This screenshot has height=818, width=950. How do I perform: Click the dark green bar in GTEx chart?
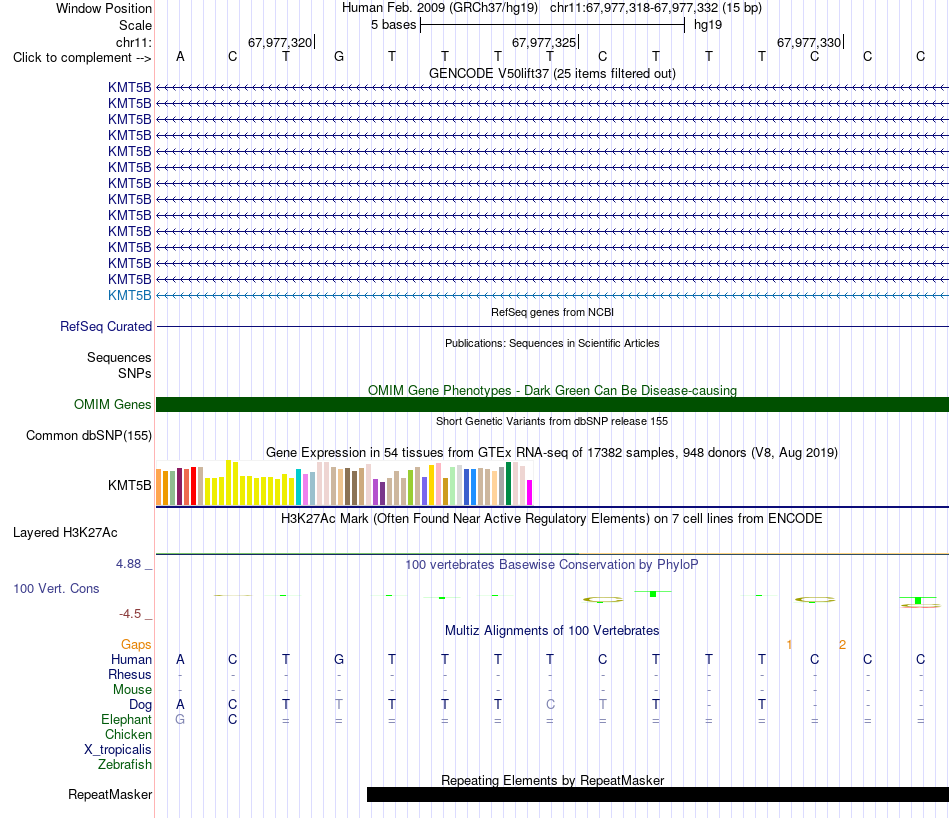(509, 484)
